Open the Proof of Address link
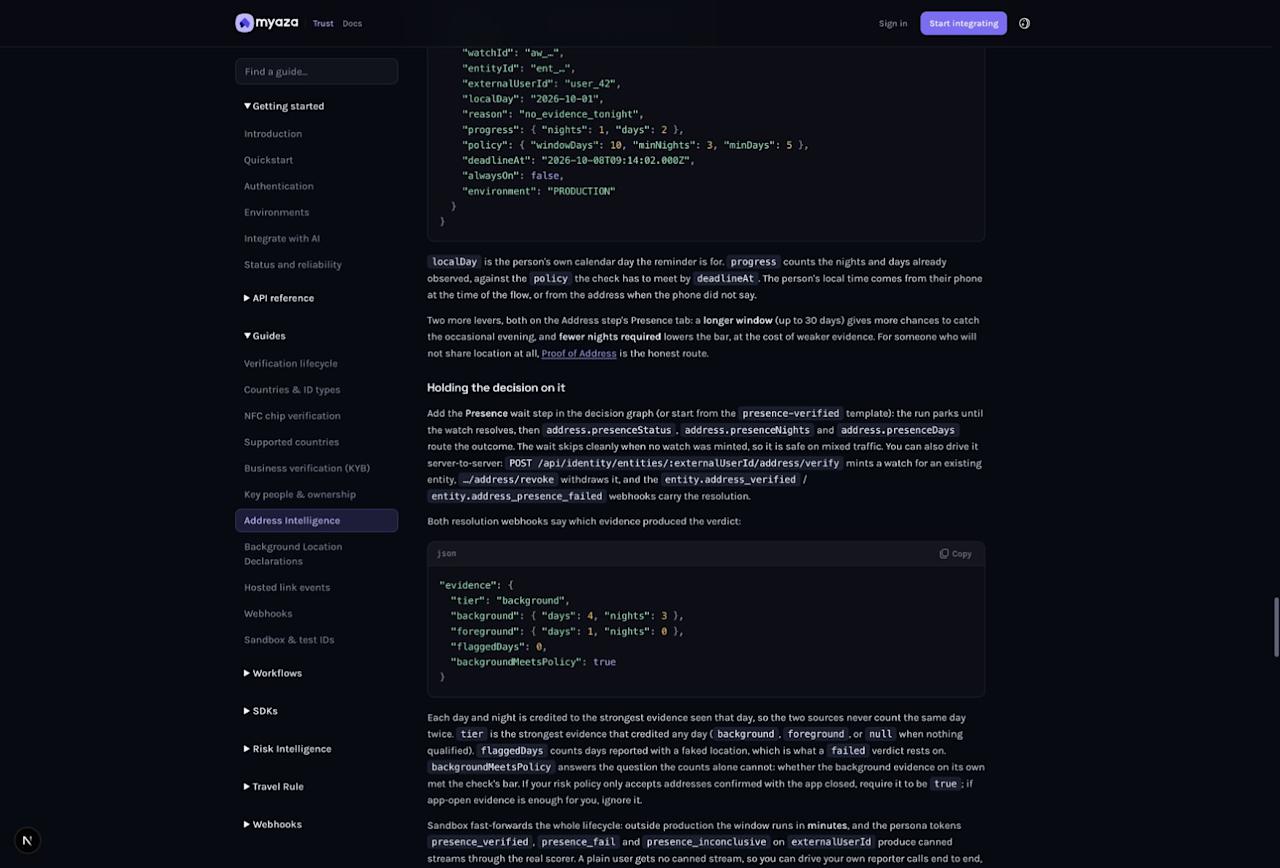 [x=579, y=353]
